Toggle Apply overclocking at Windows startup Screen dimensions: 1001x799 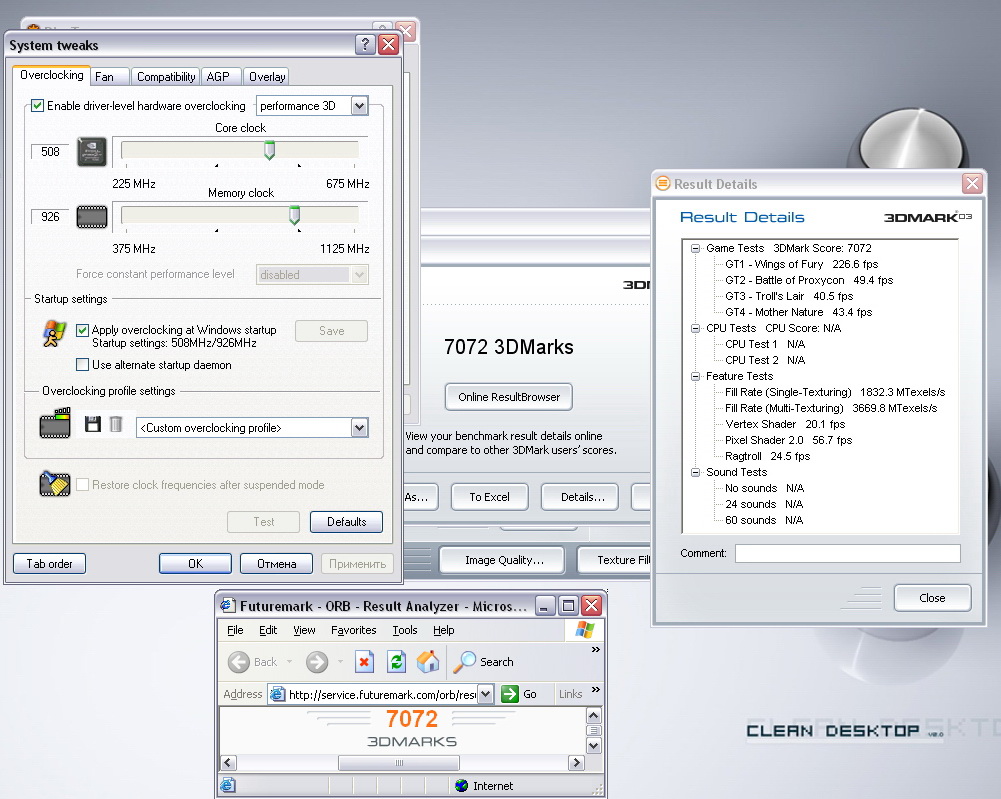click(82, 330)
